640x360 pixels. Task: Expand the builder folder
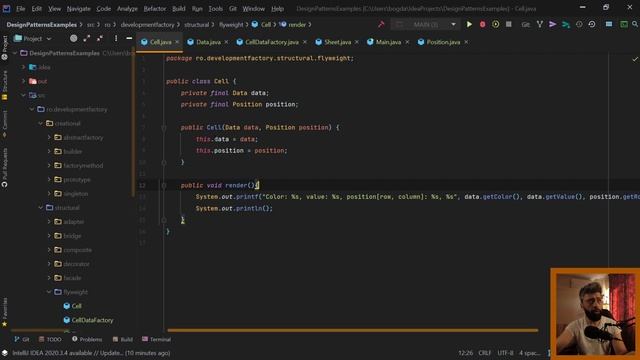[x=49, y=151]
